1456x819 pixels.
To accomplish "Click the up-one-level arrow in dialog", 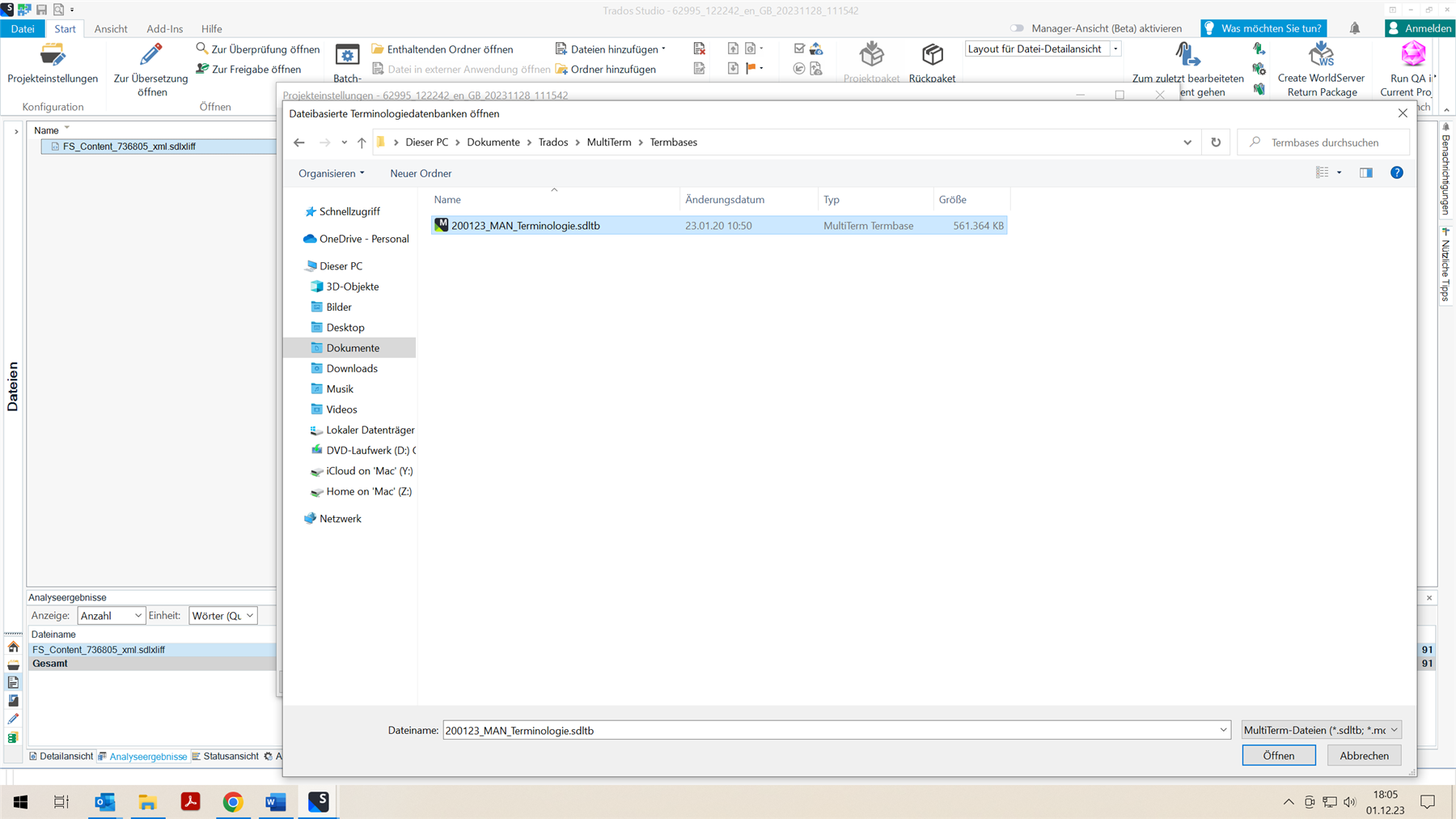I will pyautogui.click(x=362, y=142).
